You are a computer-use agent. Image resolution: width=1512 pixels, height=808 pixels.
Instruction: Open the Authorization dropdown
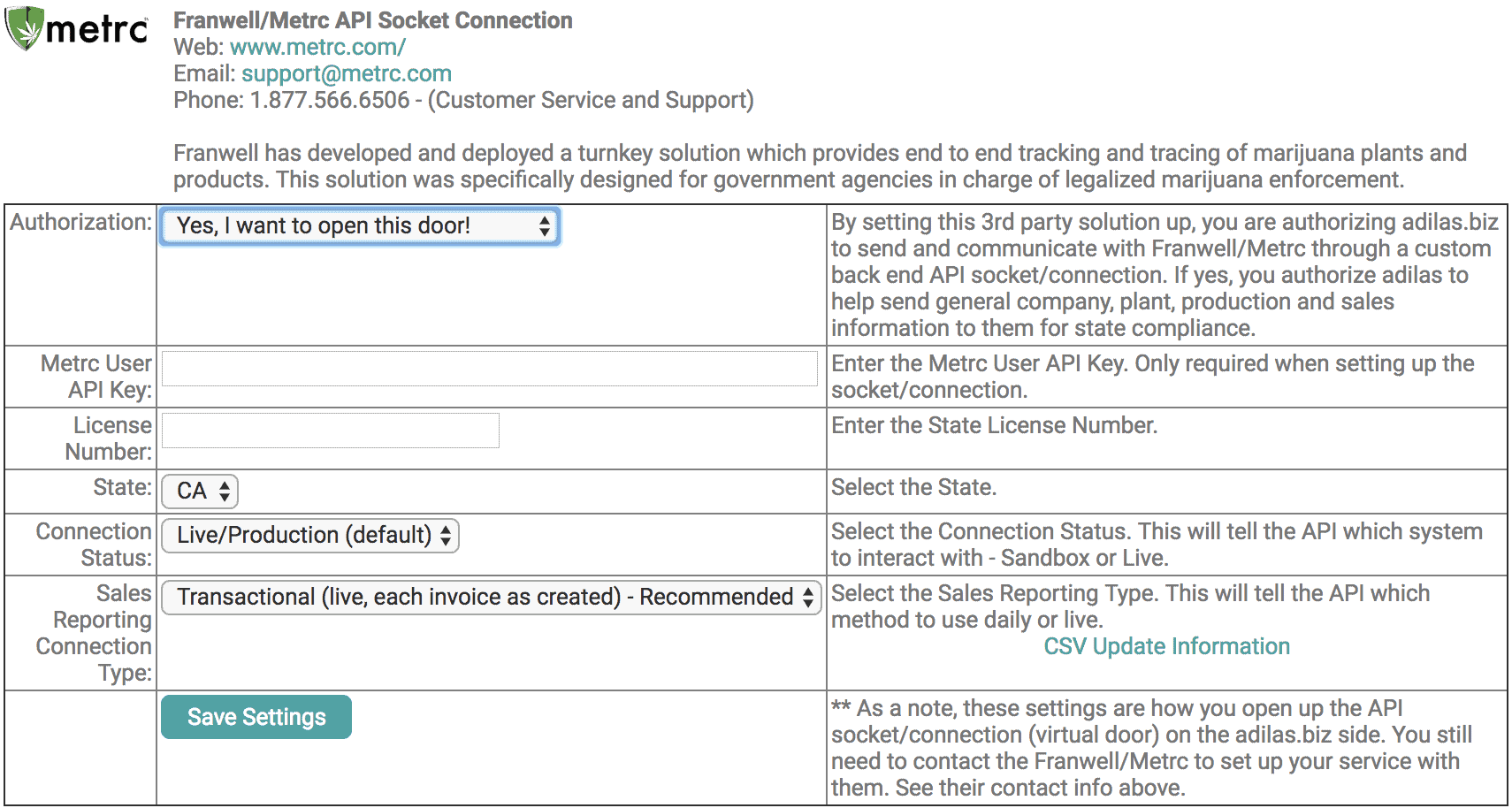click(x=360, y=226)
